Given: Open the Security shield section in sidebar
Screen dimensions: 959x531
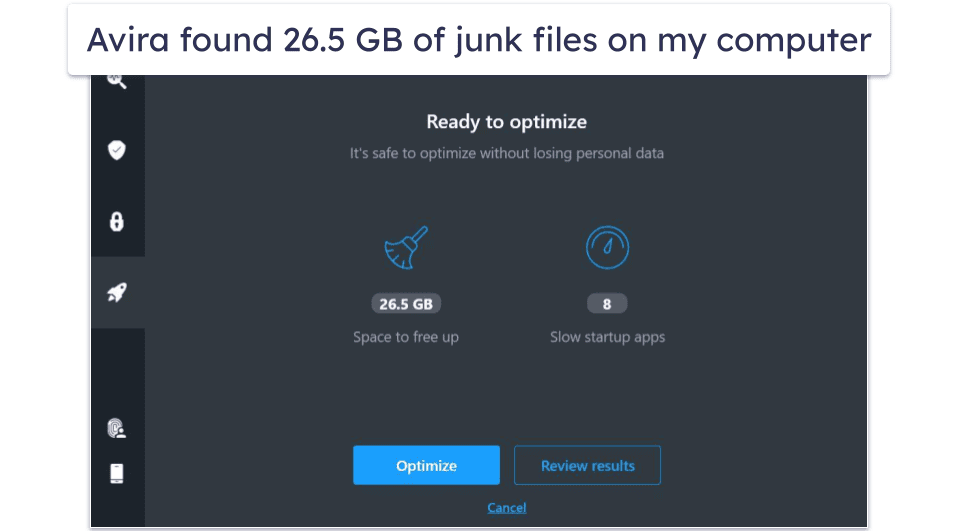Looking at the screenshot, I should [117, 150].
